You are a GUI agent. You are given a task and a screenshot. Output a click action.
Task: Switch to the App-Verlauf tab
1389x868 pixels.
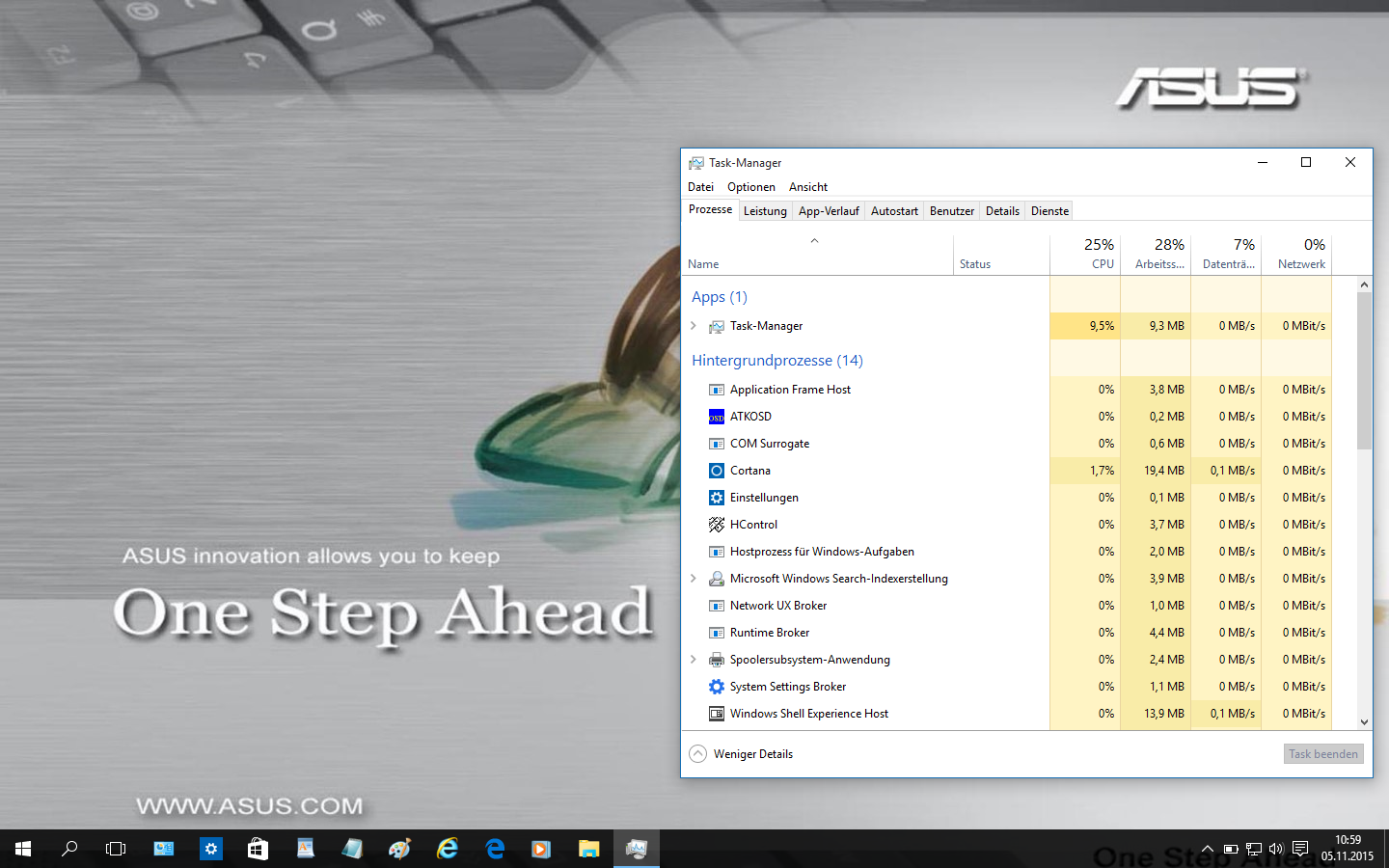[829, 211]
